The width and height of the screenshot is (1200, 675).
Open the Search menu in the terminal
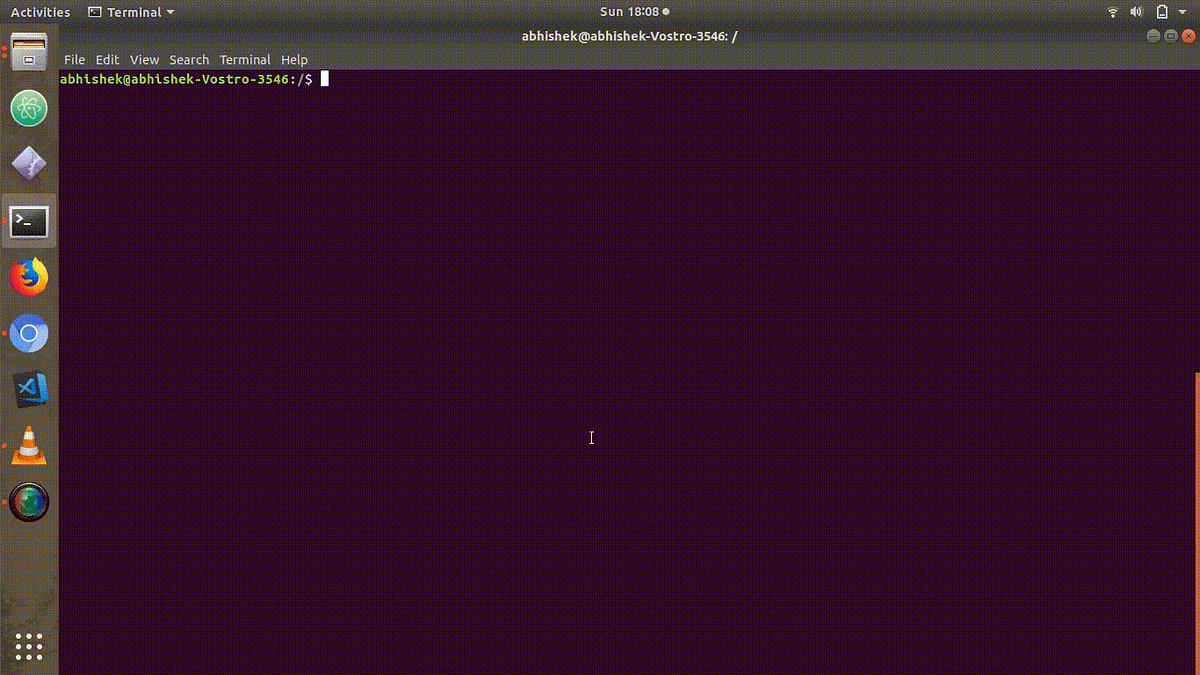[x=189, y=59]
